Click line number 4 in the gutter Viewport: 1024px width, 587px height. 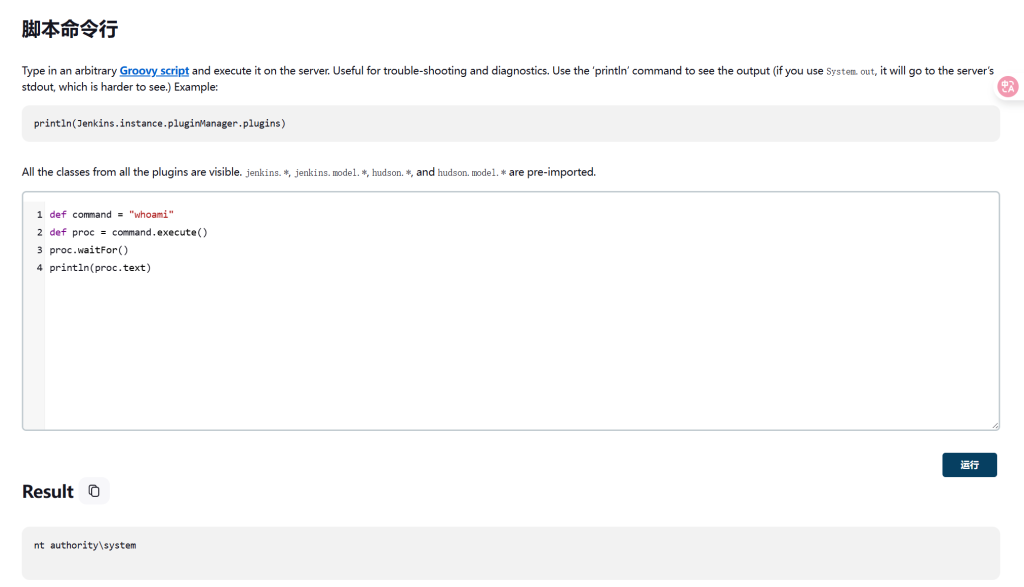tap(39, 268)
